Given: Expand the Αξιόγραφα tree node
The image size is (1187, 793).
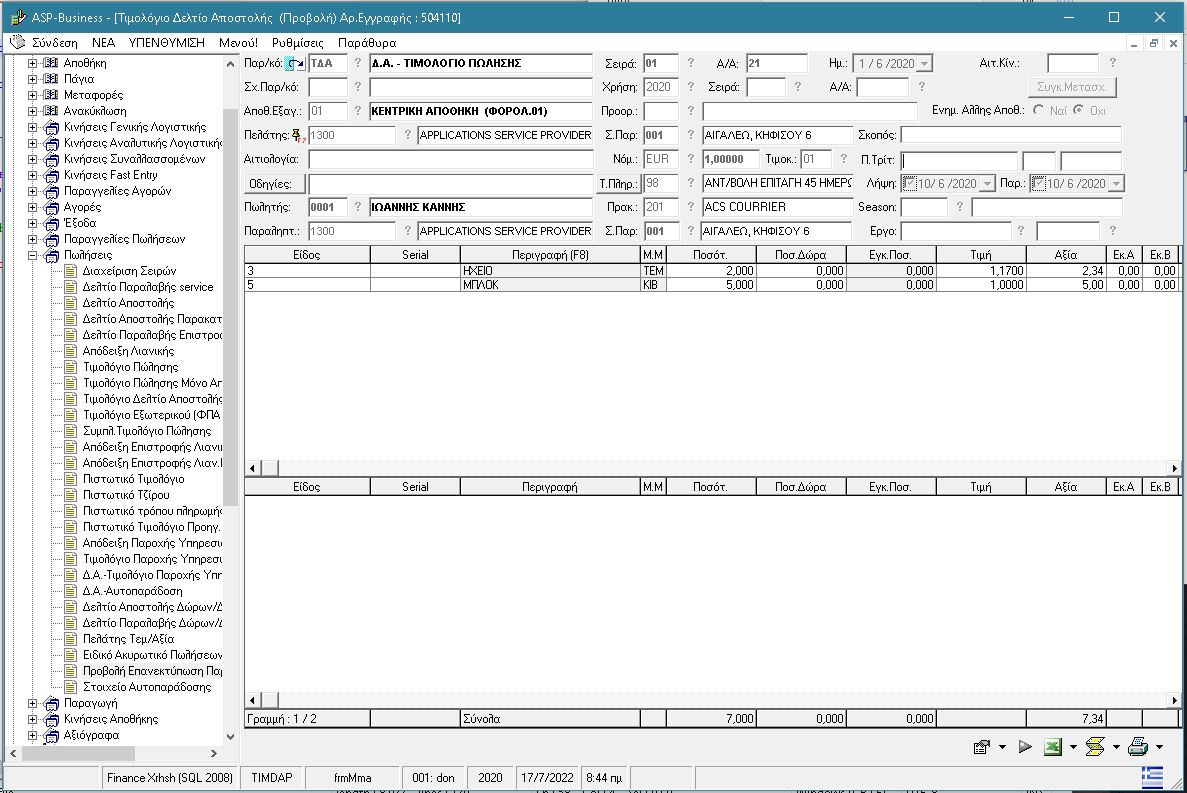Looking at the screenshot, I should pyautogui.click(x=33, y=735).
